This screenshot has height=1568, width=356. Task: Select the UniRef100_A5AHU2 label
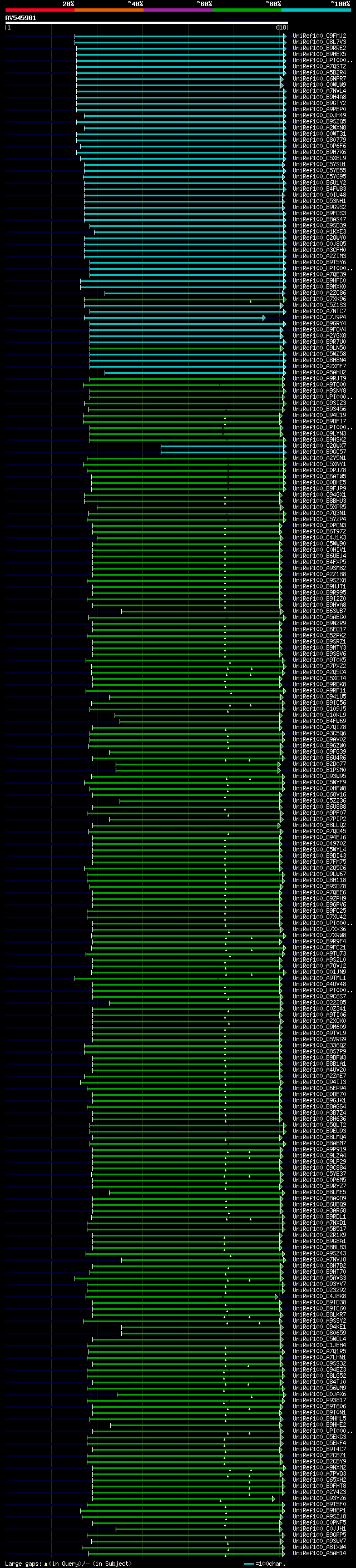(319, 373)
